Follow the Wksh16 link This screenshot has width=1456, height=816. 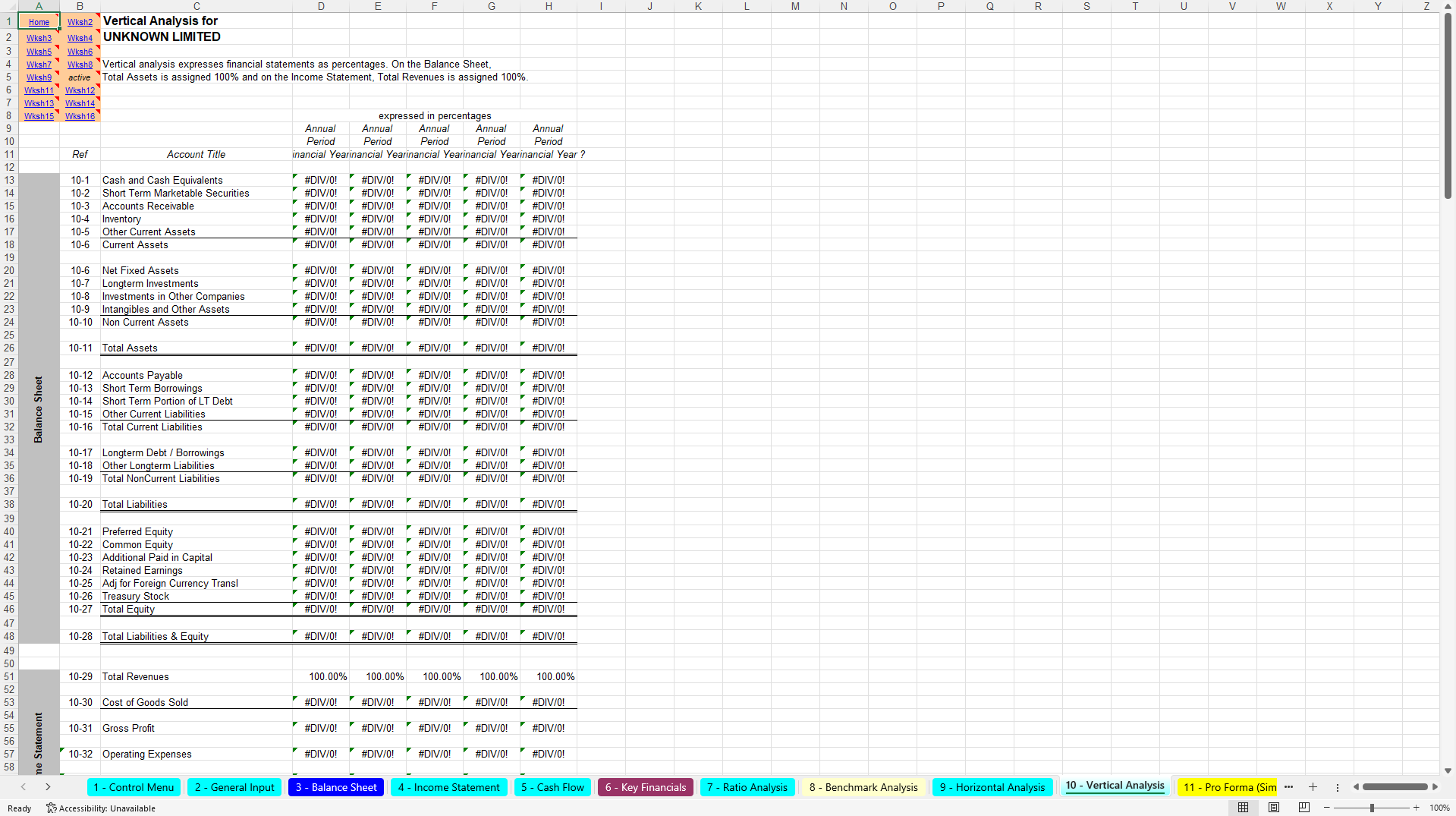80,116
